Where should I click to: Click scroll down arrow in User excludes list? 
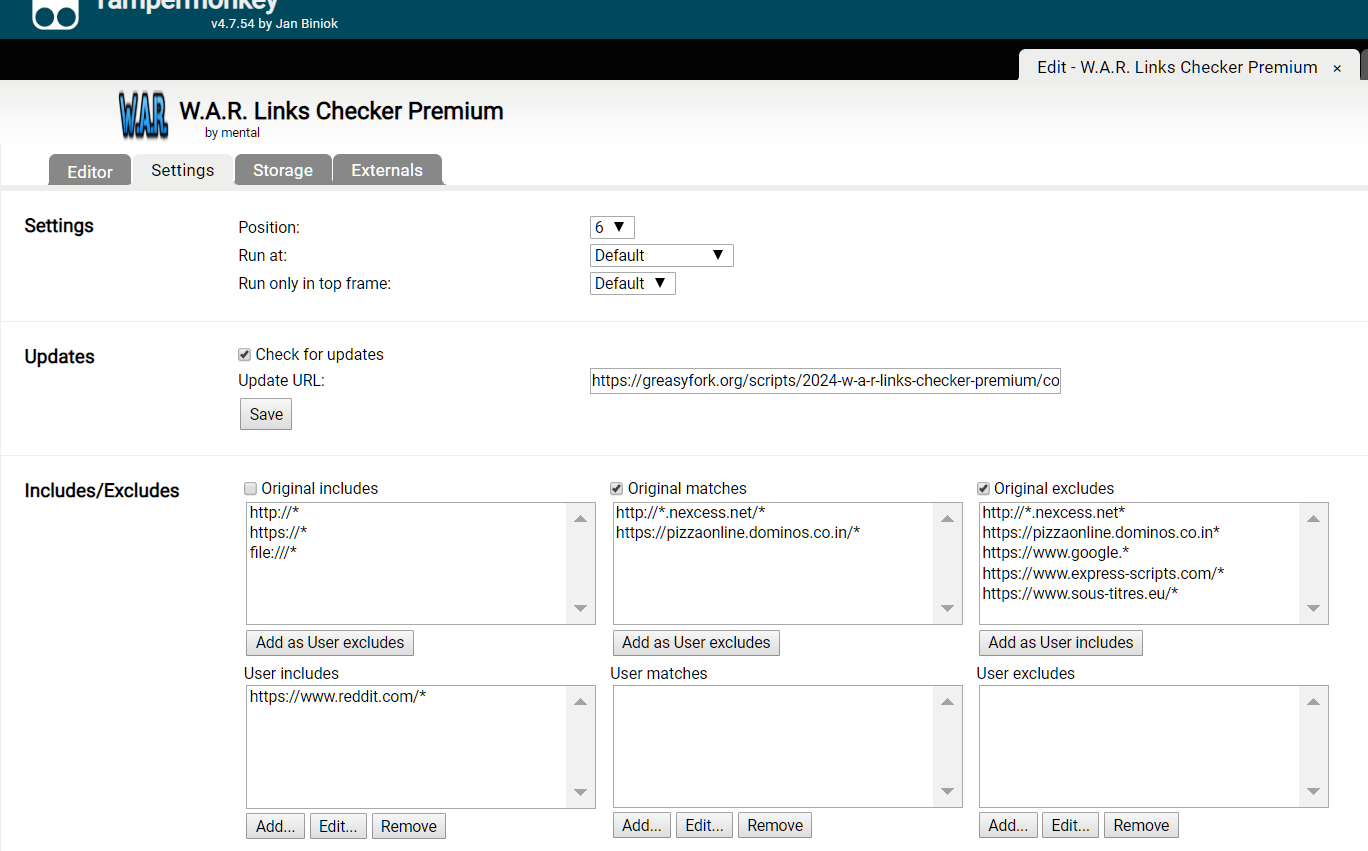[x=1313, y=793]
